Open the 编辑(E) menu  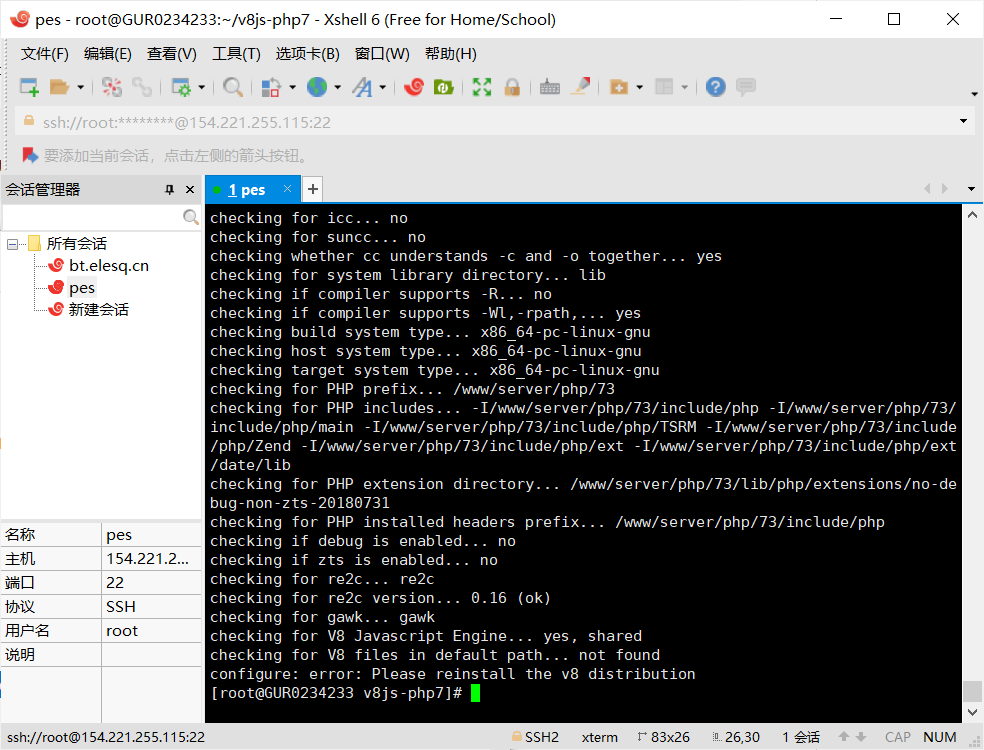click(108, 54)
